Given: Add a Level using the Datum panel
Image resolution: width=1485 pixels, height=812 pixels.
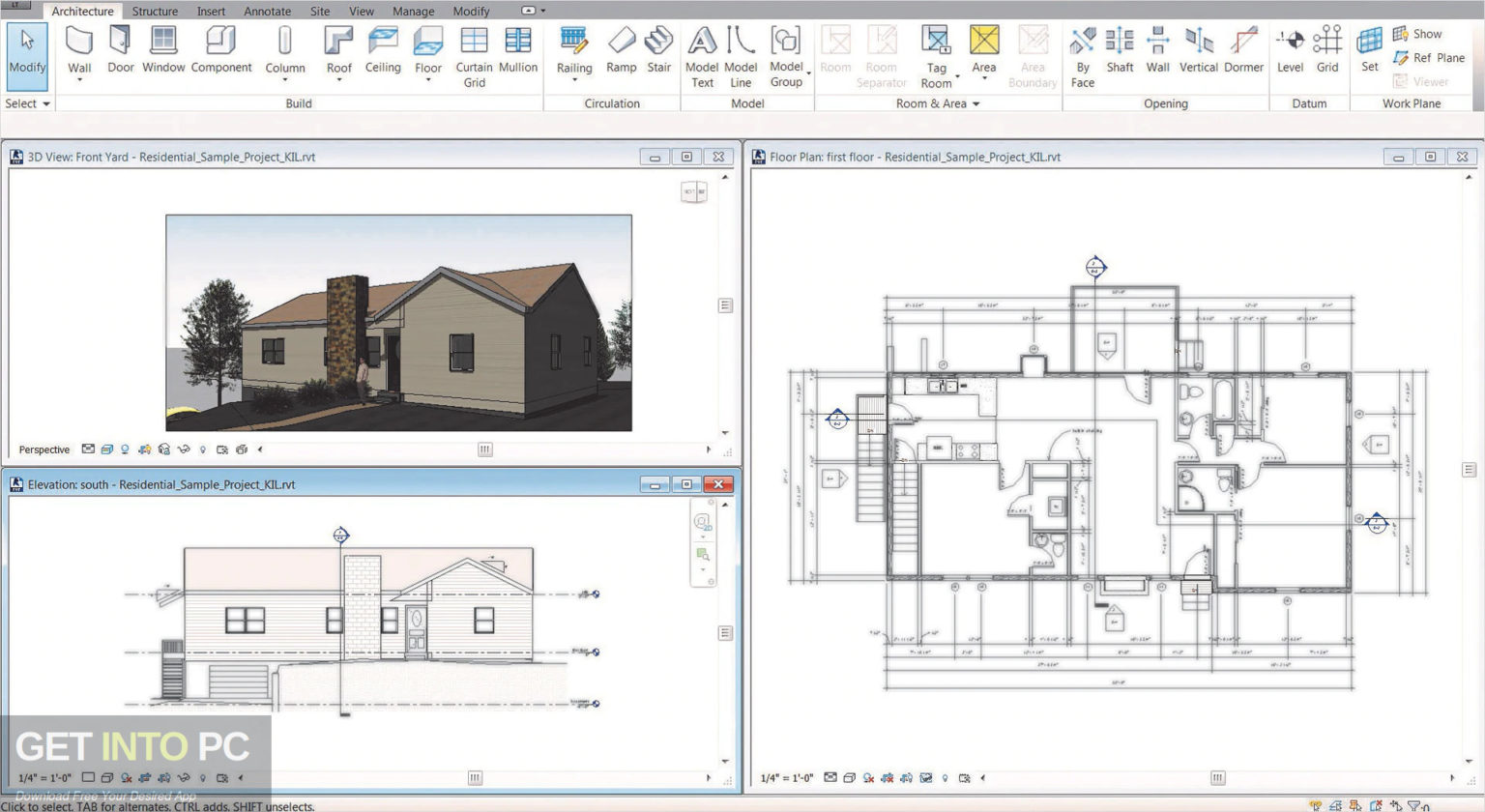Looking at the screenshot, I should 1290,53.
